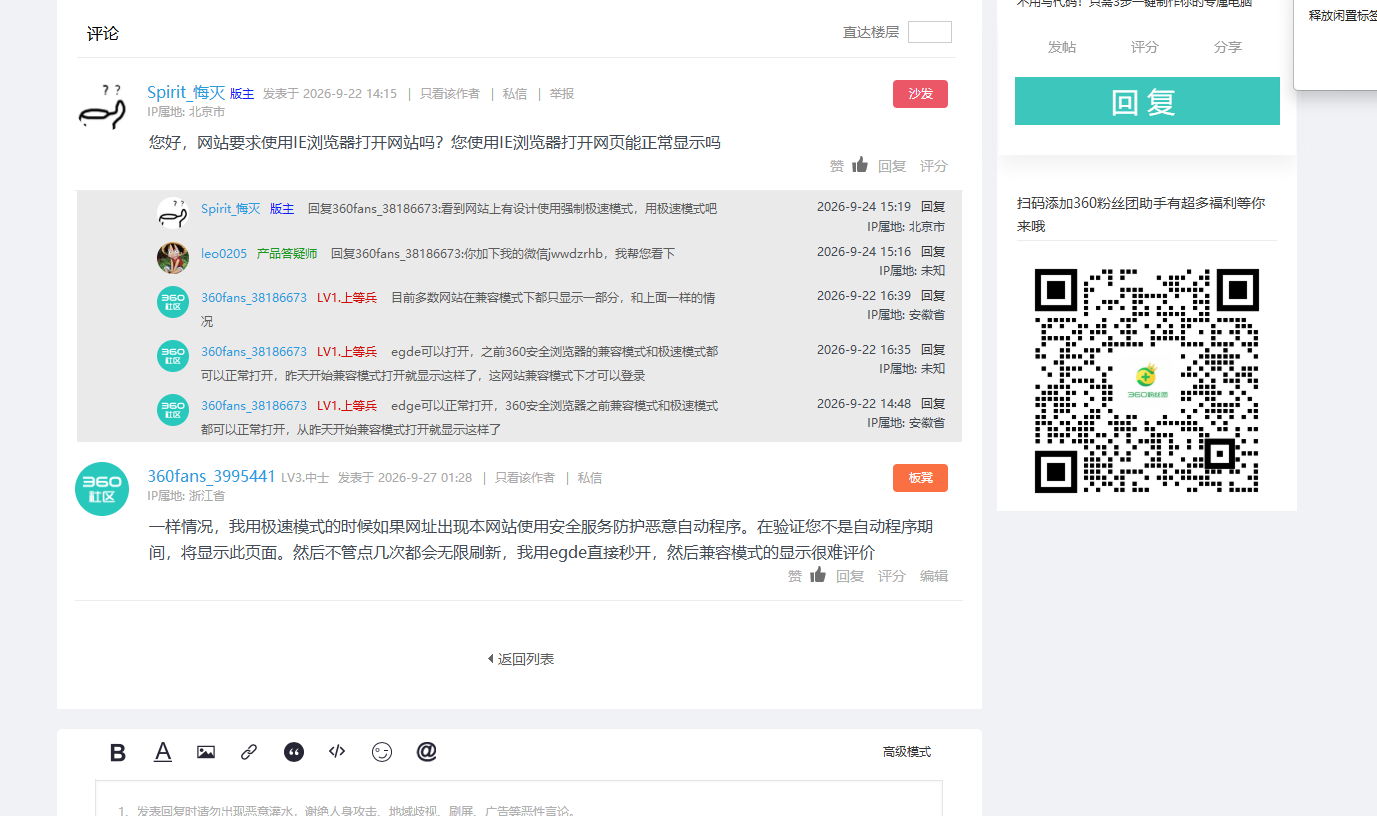Click the 板凳 floor badge
The height and width of the screenshot is (816, 1377).
point(920,478)
